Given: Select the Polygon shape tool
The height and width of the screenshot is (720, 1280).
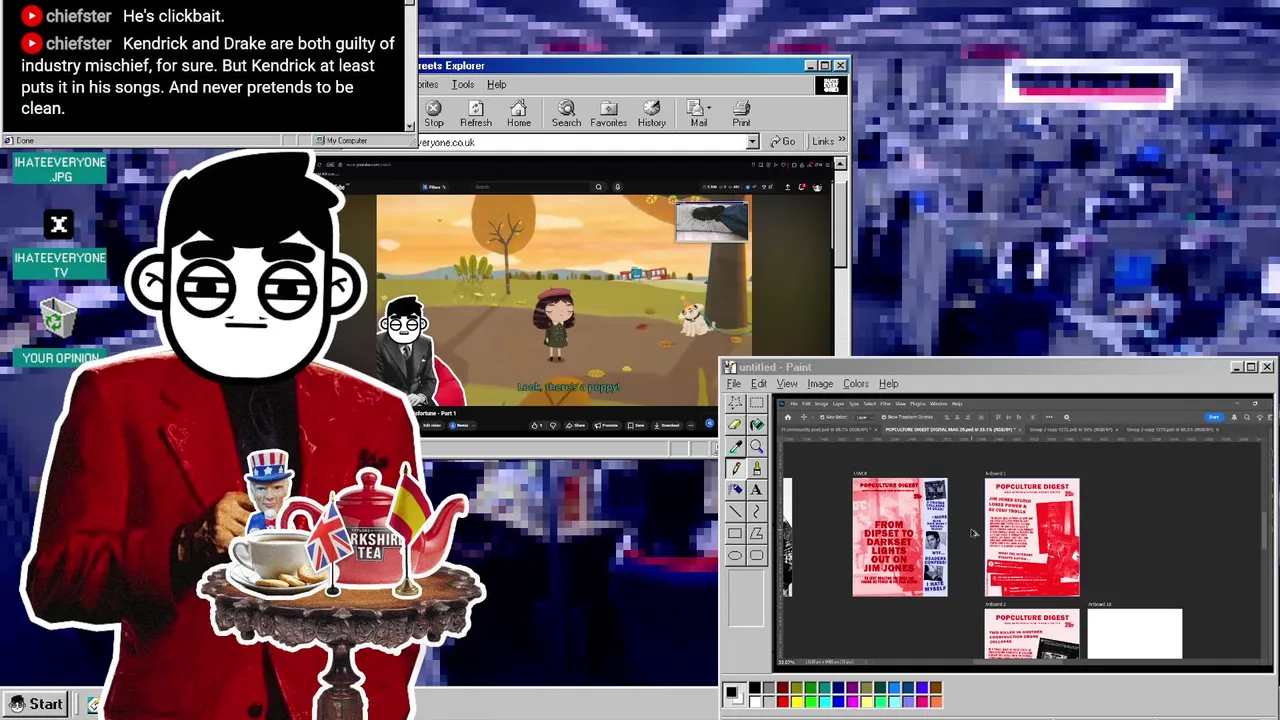Looking at the screenshot, I should tap(756, 534).
